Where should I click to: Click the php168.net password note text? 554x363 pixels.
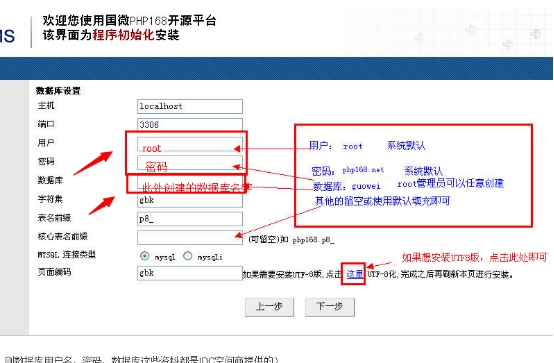point(363,170)
